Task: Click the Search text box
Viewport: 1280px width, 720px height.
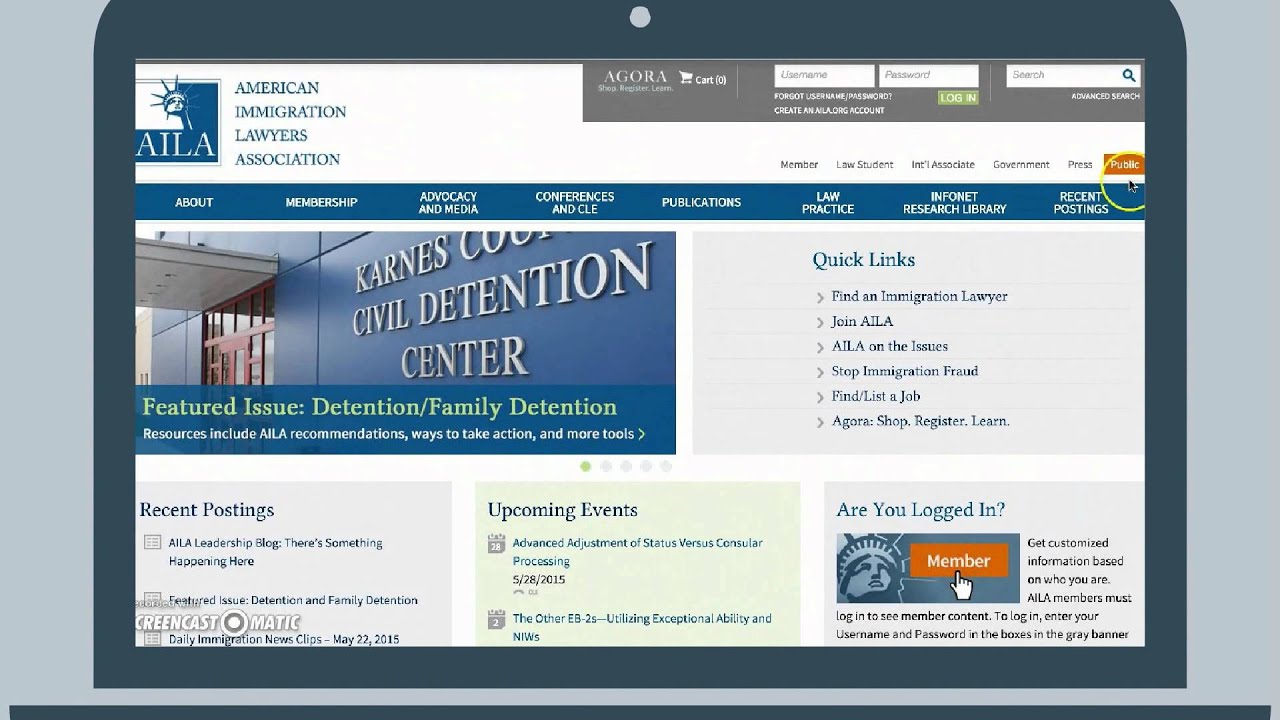Action: point(1063,75)
